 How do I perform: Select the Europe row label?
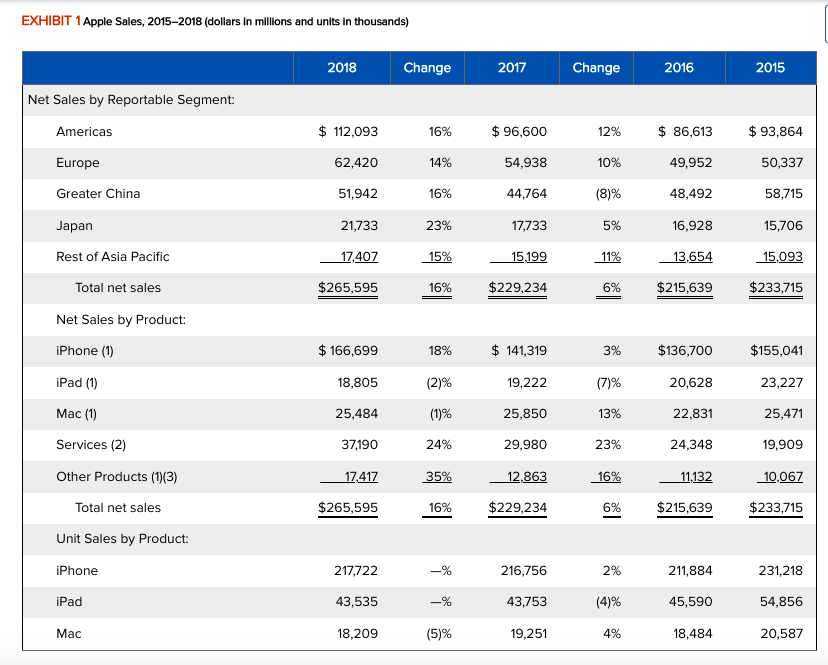[x=77, y=162]
